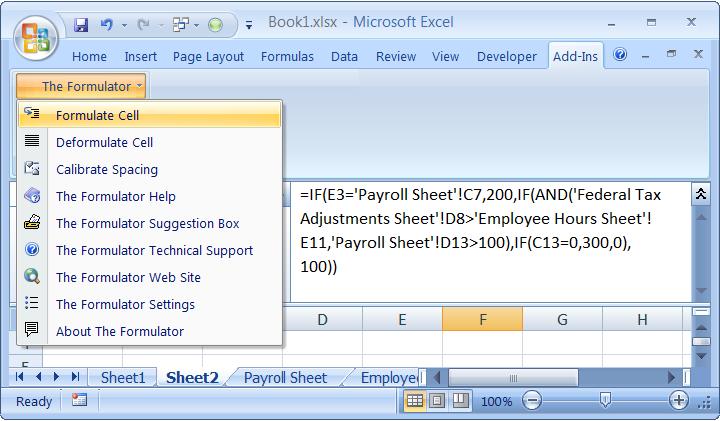Collapse The Formulator dropdown button
Viewport: 720px width, 421px height.
[81, 86]
